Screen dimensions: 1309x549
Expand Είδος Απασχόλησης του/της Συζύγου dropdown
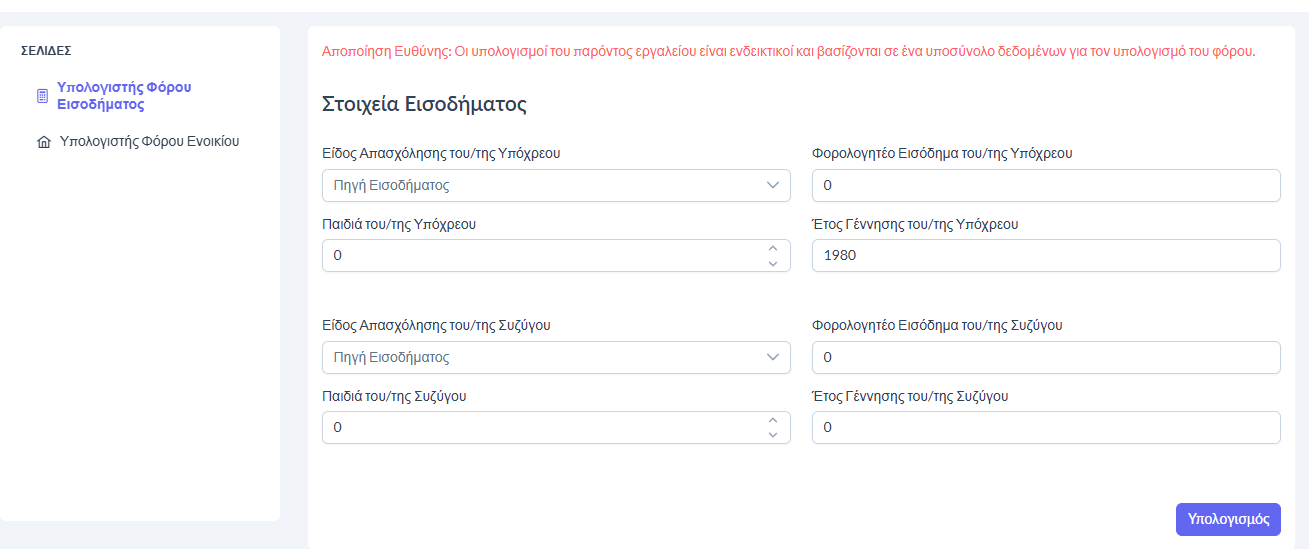[556, 357]
